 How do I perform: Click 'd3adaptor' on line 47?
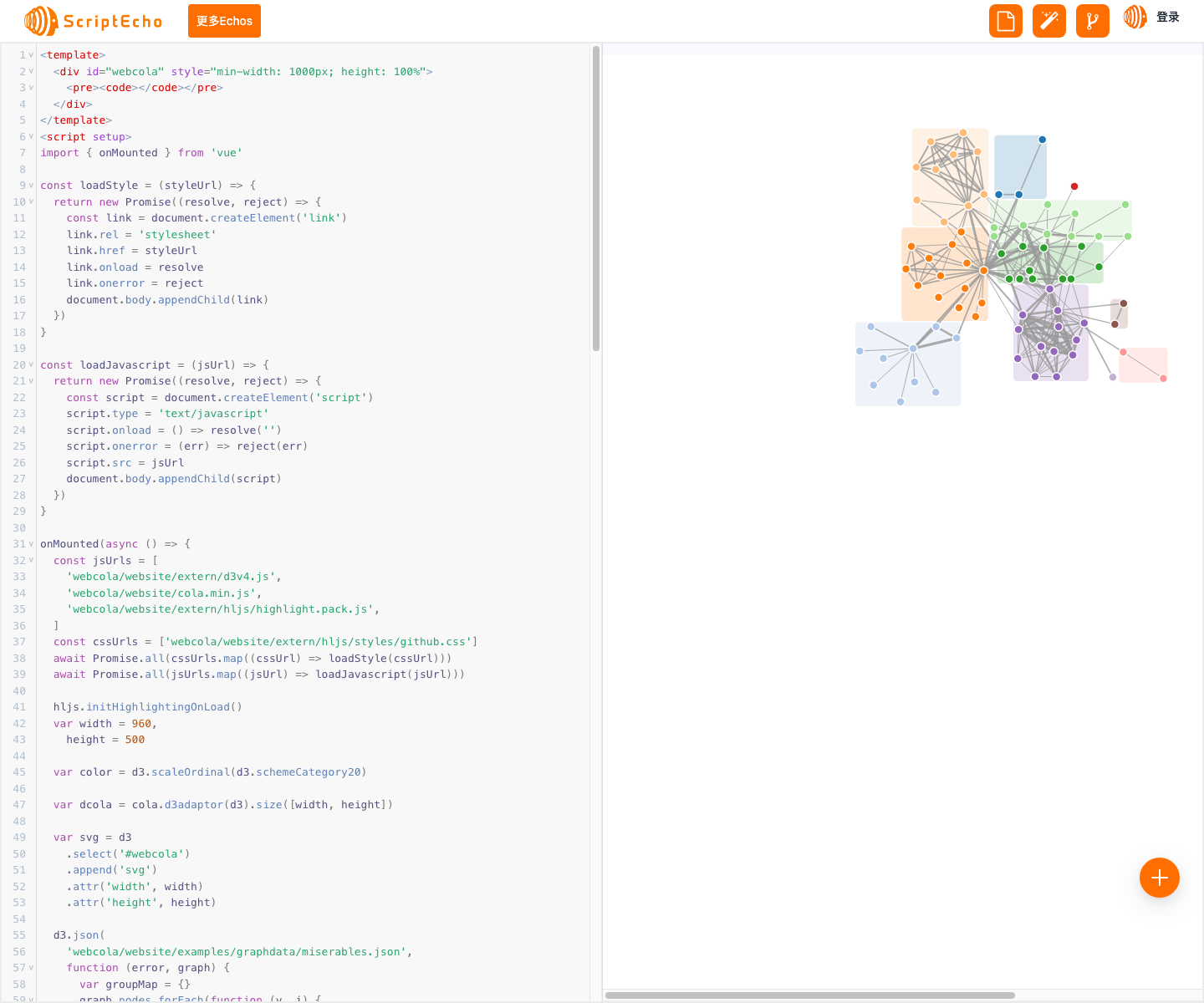194,805
